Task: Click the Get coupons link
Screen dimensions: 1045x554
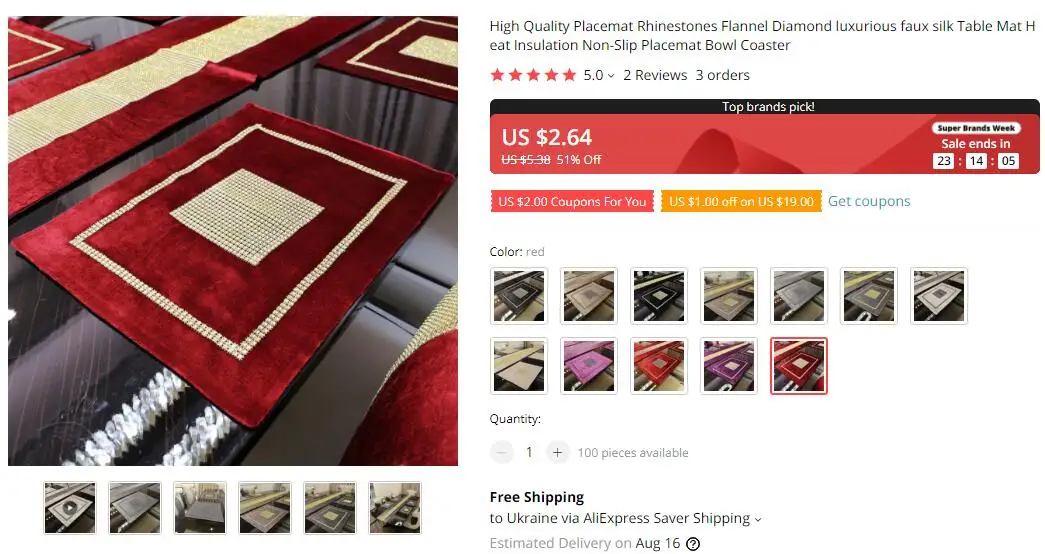Action: coord(869,201)
